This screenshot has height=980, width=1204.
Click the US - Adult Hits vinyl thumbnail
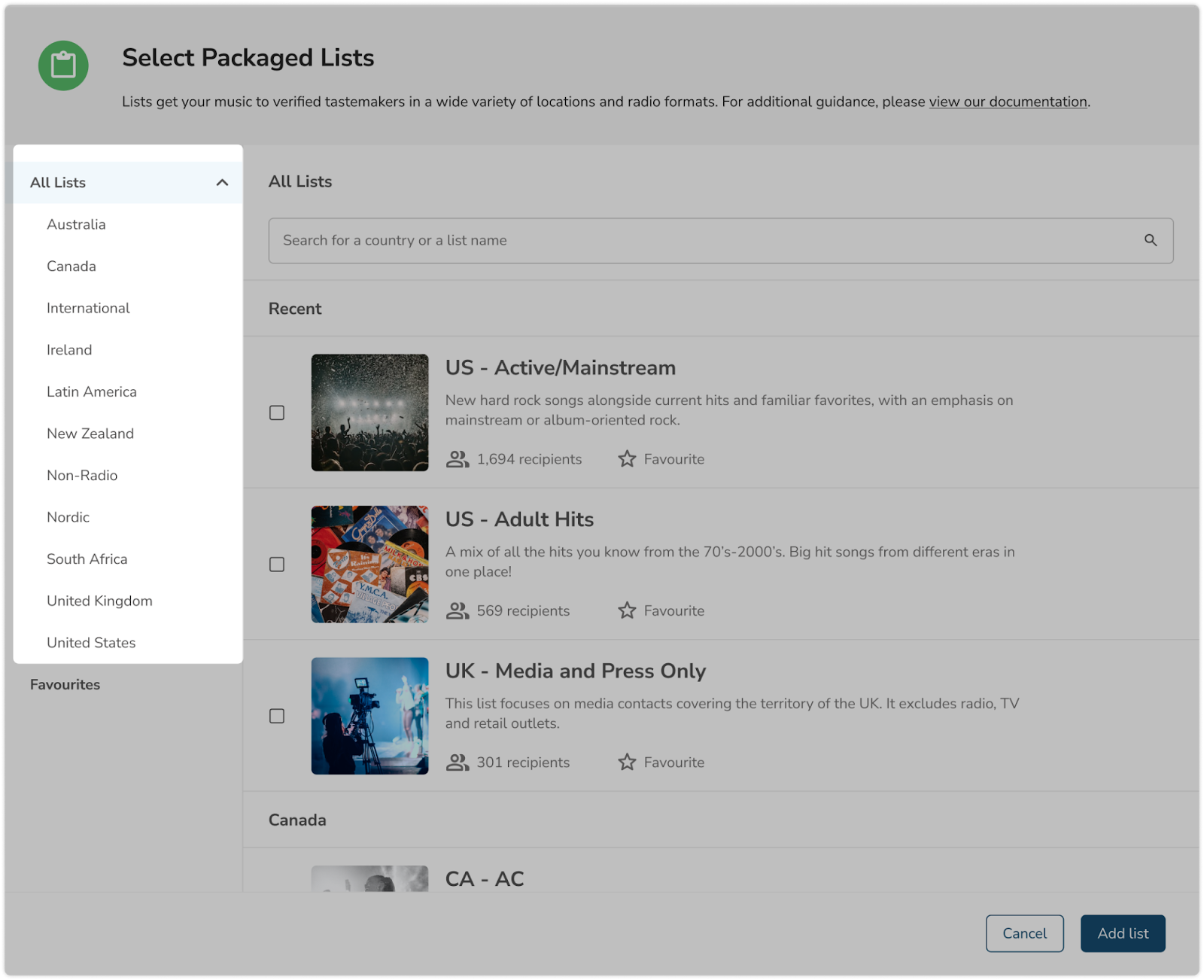tap(369, 565)
